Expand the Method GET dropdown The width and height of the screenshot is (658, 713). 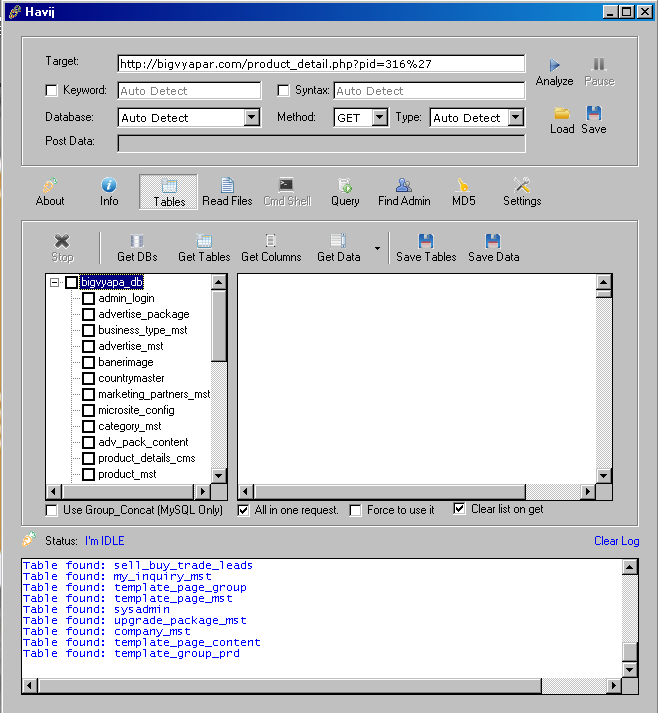[x=379, y=118]
